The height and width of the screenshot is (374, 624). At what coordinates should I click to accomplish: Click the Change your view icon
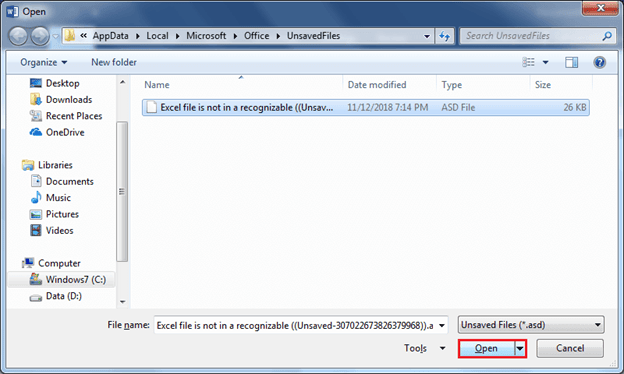tap(528, 62)
